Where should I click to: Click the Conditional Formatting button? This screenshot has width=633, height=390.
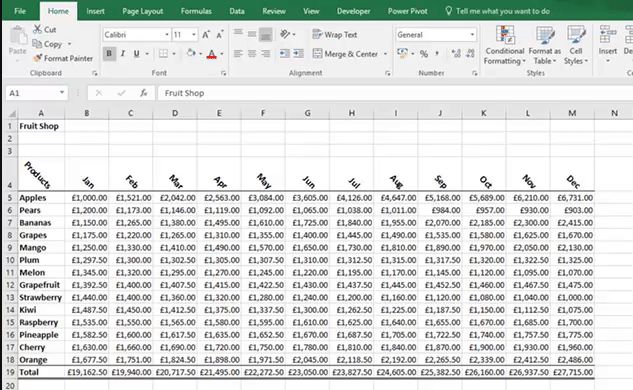[505, 45]
